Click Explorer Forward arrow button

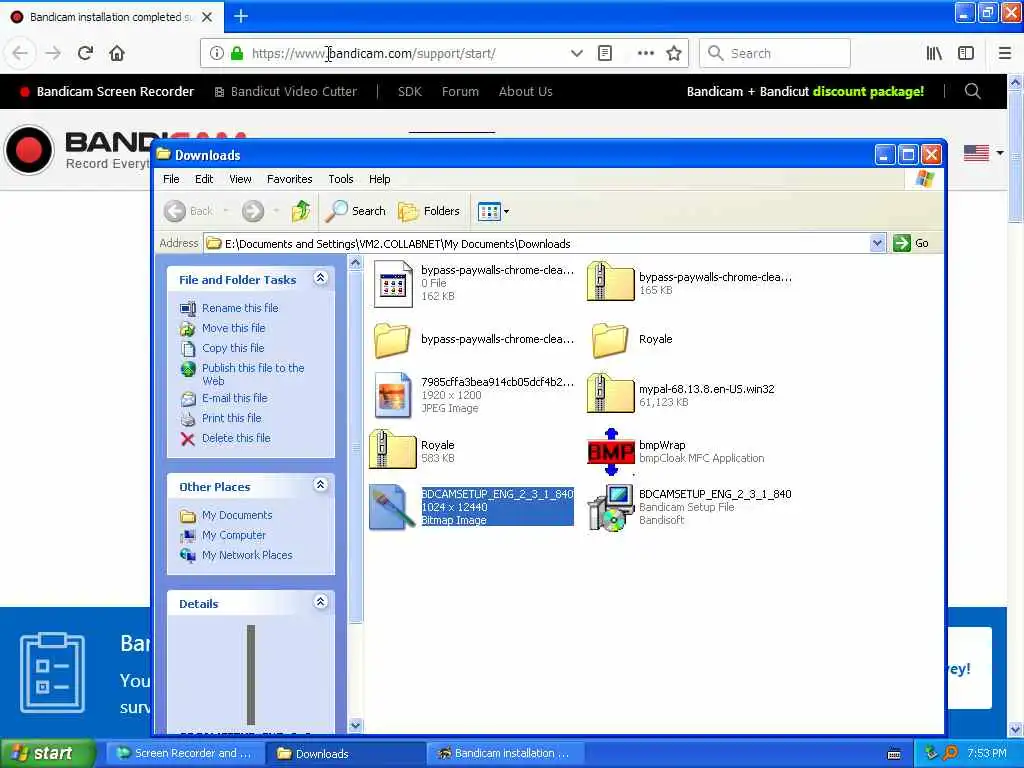(x=253, y=211)
